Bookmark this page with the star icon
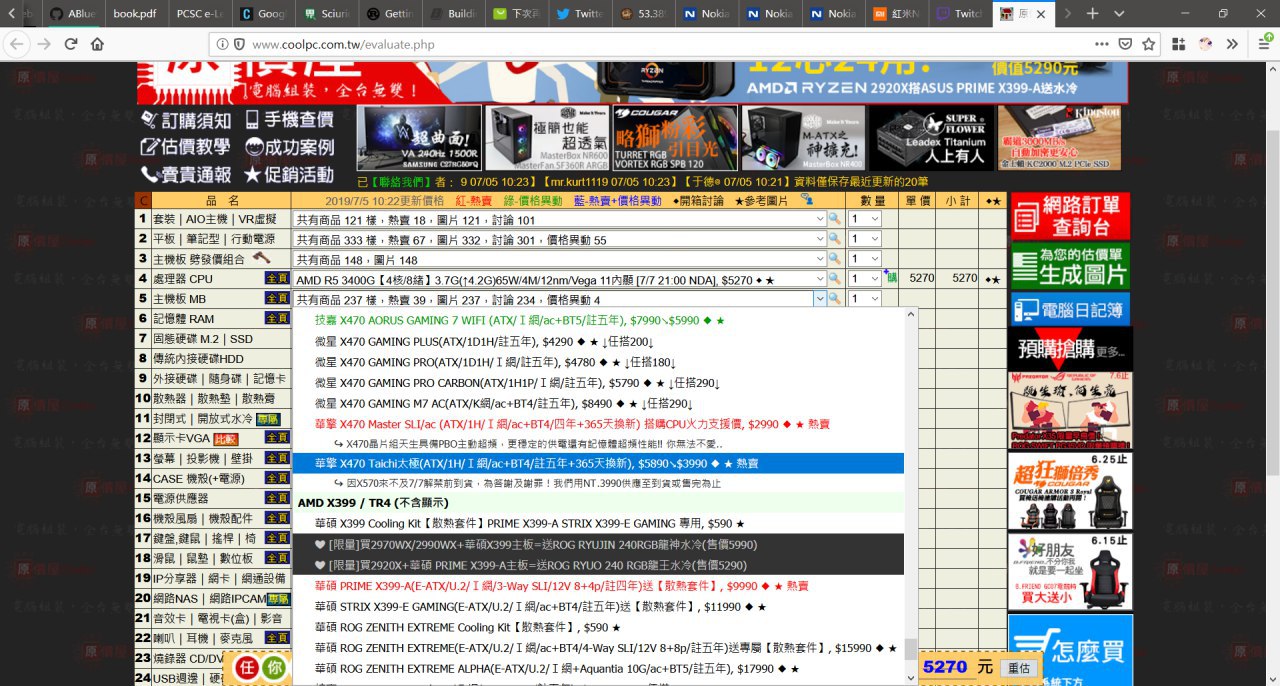The width and height of the screenshot is (1280, 686). tap(1149, 44)
